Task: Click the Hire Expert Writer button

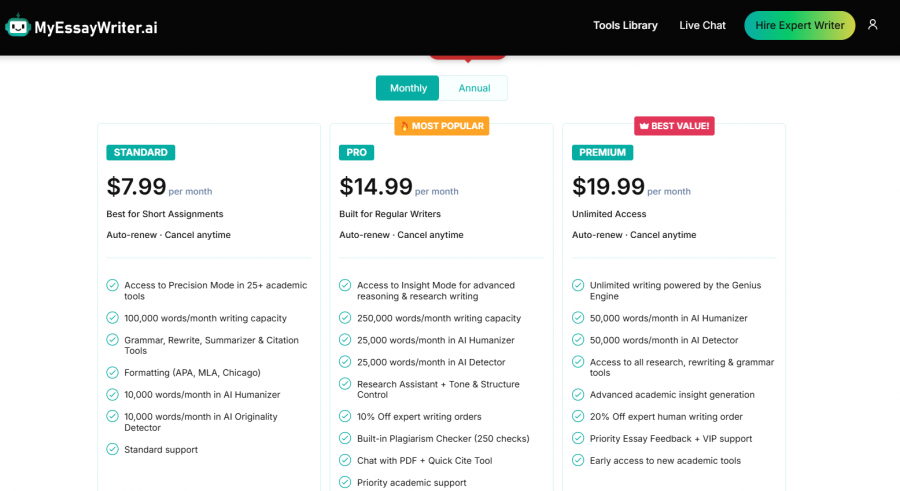Action: click(800, 25)
